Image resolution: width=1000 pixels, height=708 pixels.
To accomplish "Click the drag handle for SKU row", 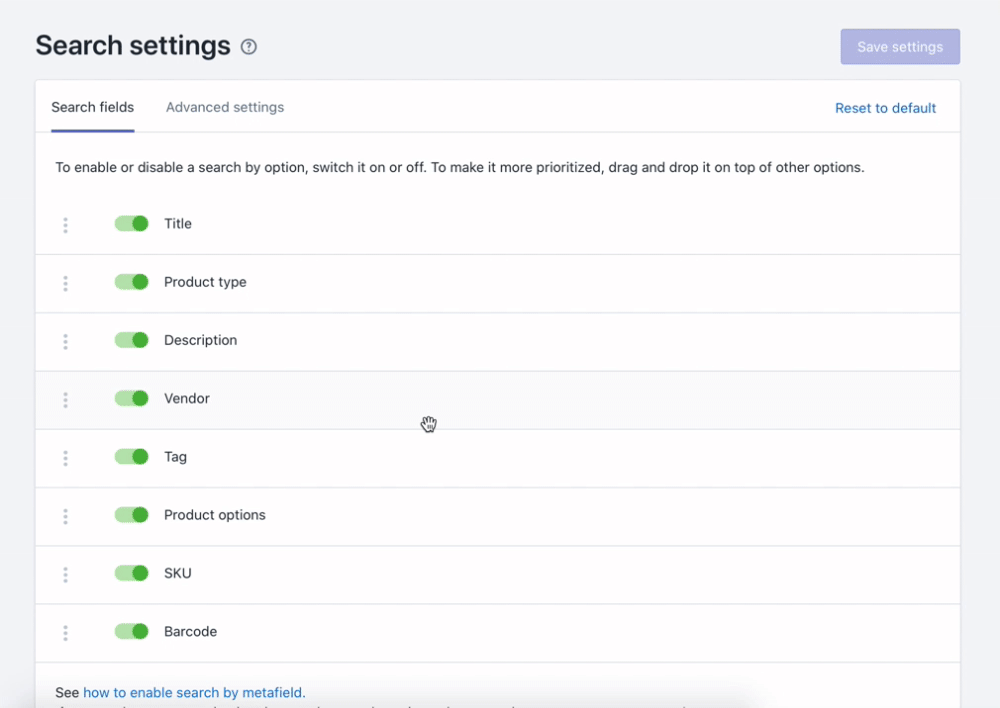I will (x=66, y=574).
